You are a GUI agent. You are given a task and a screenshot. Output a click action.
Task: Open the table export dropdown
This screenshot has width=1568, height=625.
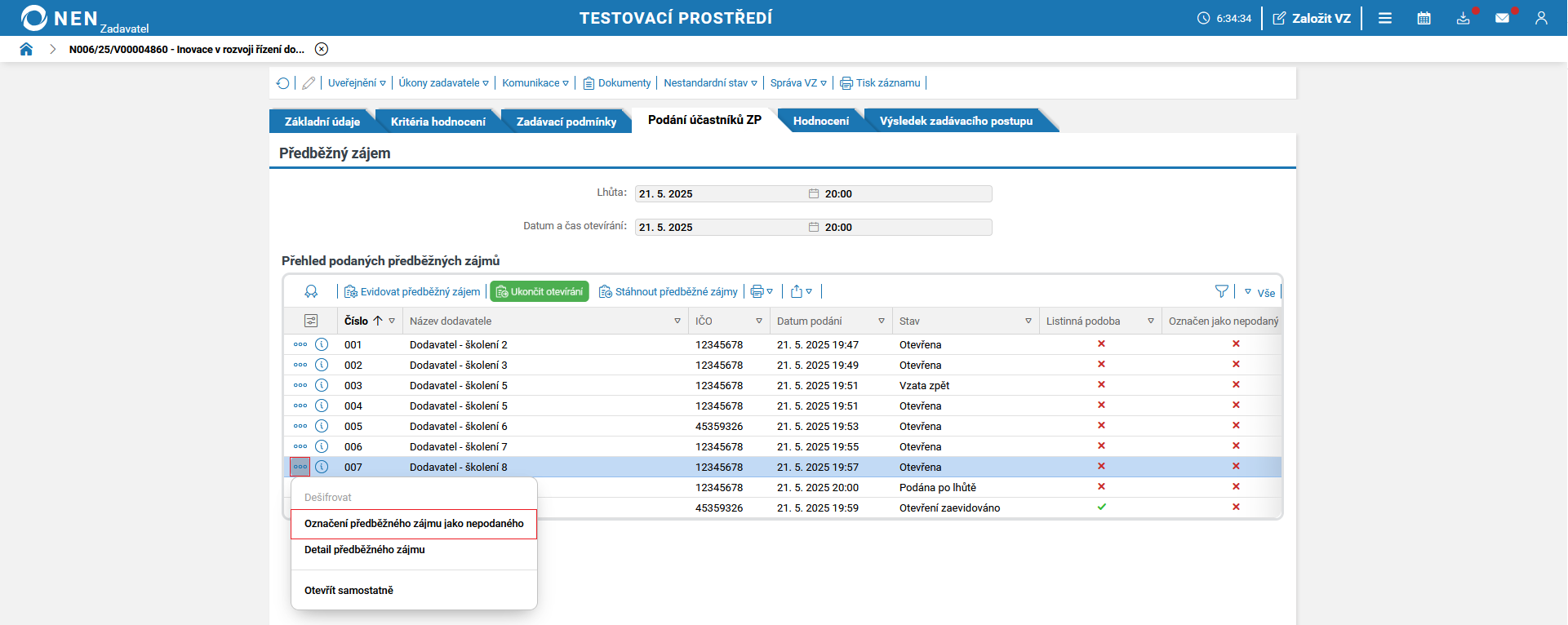pos(802,291)
